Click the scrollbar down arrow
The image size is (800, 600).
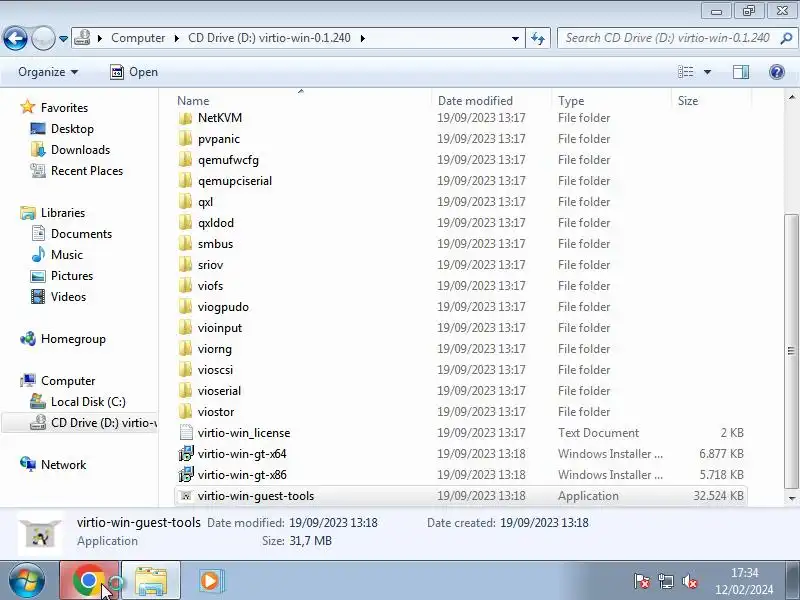pyautogui.click(x=791, y=498)
